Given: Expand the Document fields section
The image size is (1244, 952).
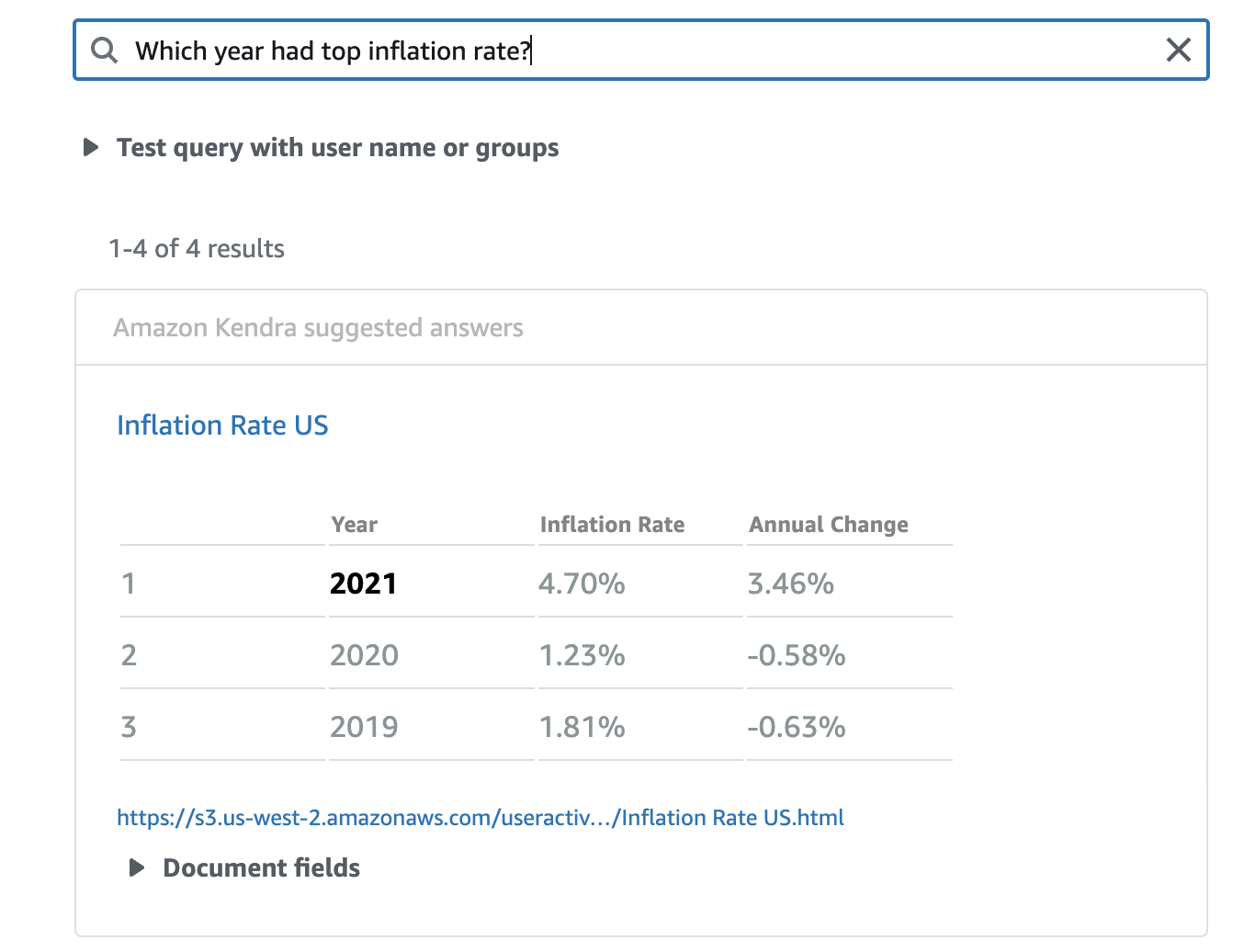Looking at the screenshot, I should click(x=137, y=868).
